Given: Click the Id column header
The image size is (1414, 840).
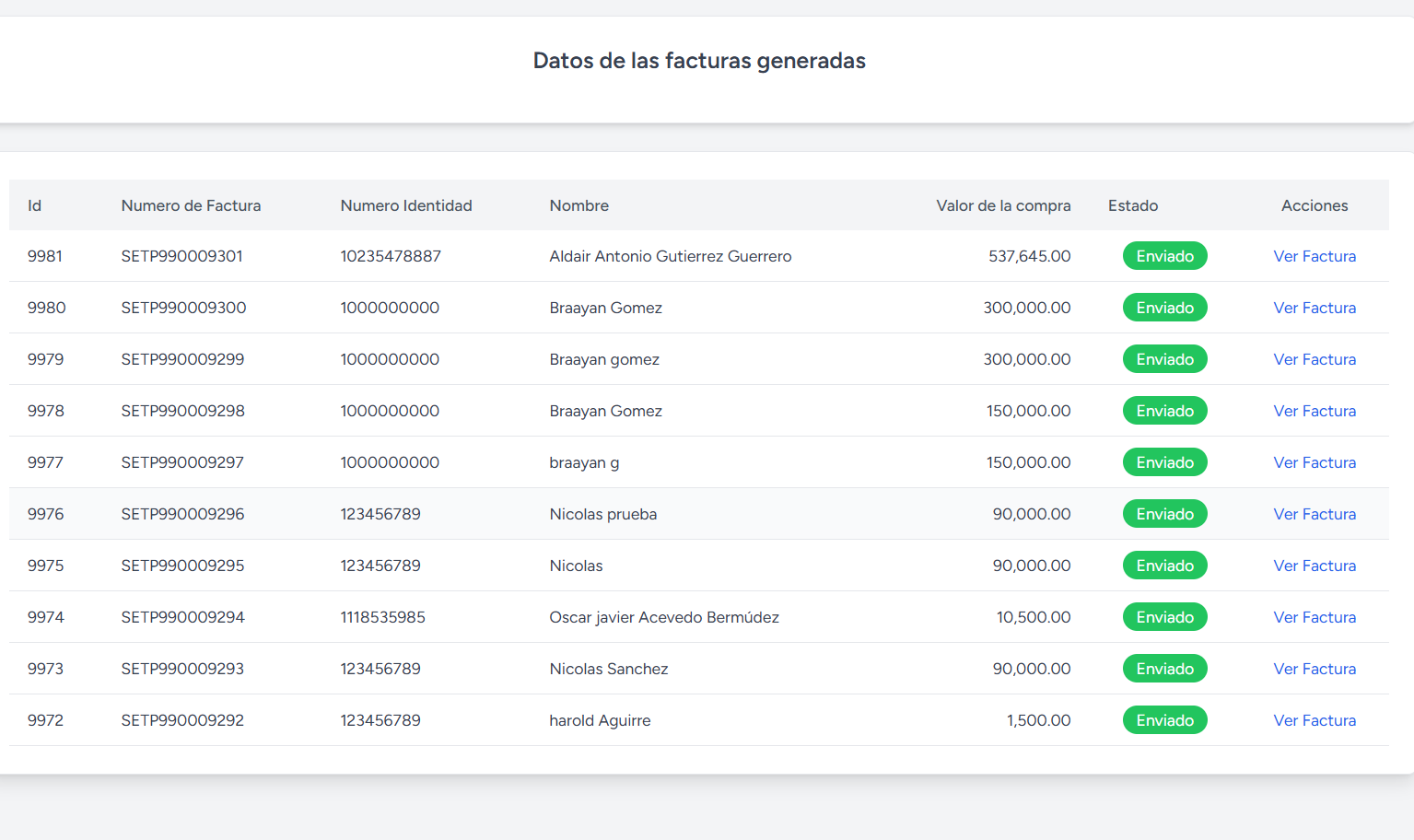Looking at the screenshot, I should 34,205.
